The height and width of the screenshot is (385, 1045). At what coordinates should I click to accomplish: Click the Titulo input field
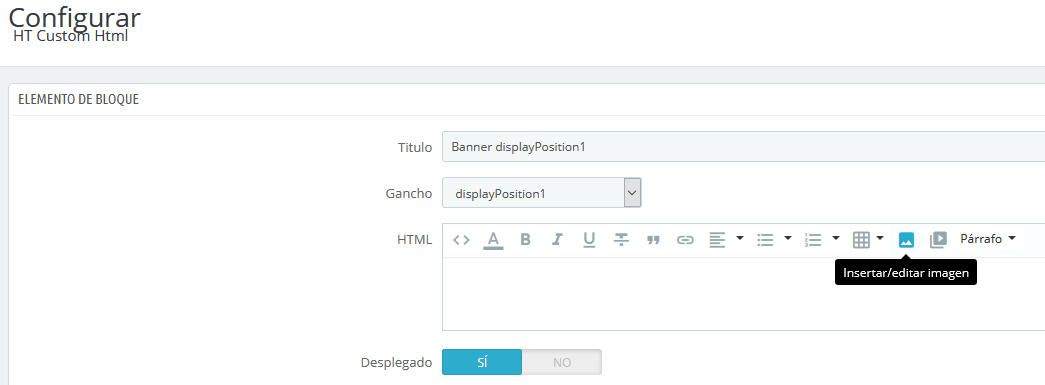[x=743, y=147]
